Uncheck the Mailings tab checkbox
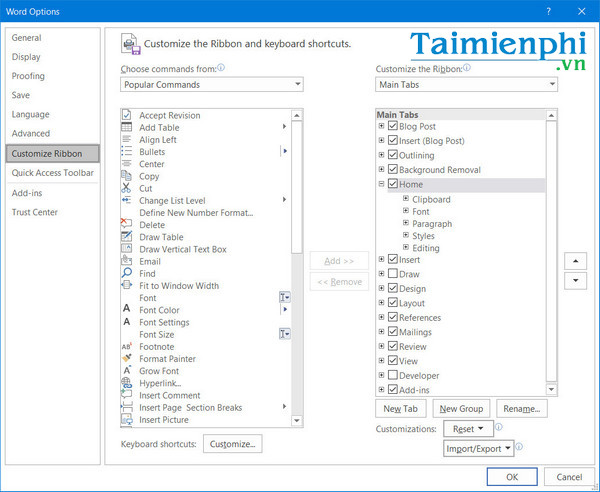This screenshot has height=492, width=600. 393,331
